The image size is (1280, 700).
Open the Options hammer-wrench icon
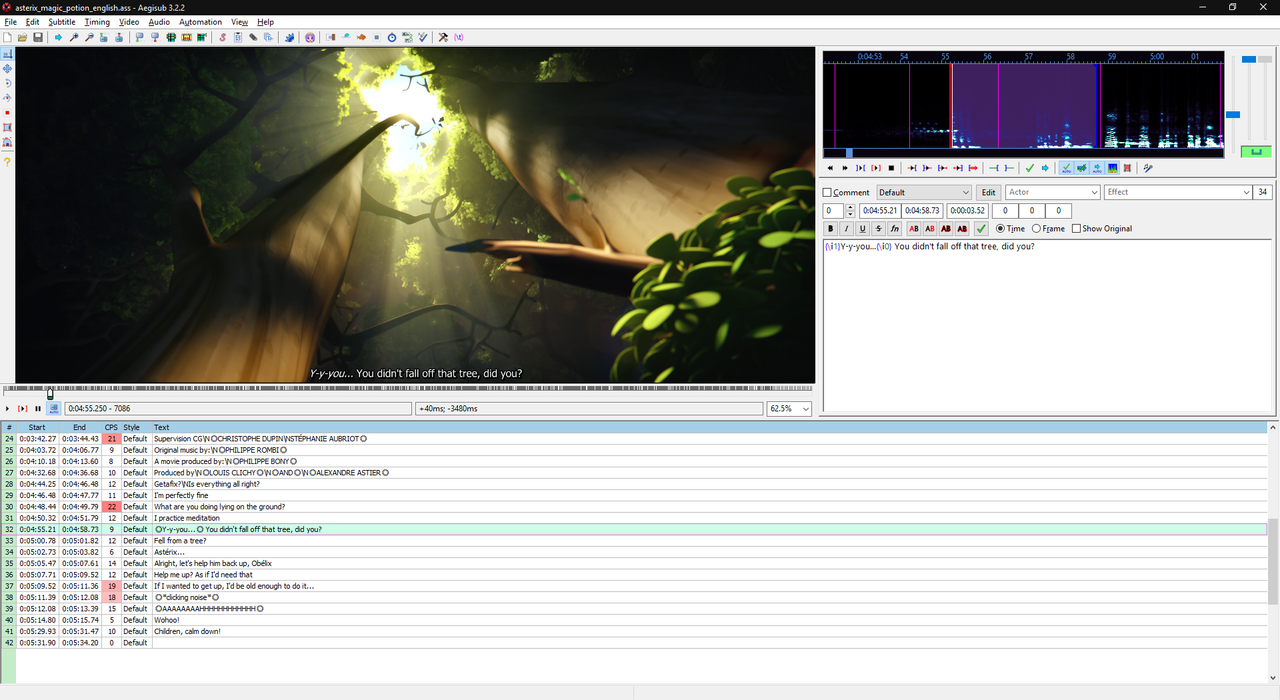(x=442, y=37)
